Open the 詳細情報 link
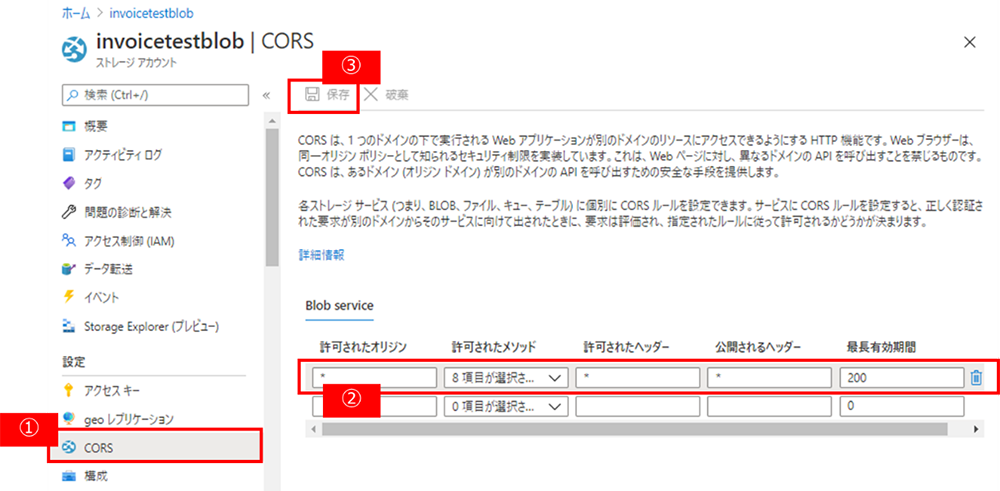Viewport: 1000px width, 491px height. click(x=321, y=255)
